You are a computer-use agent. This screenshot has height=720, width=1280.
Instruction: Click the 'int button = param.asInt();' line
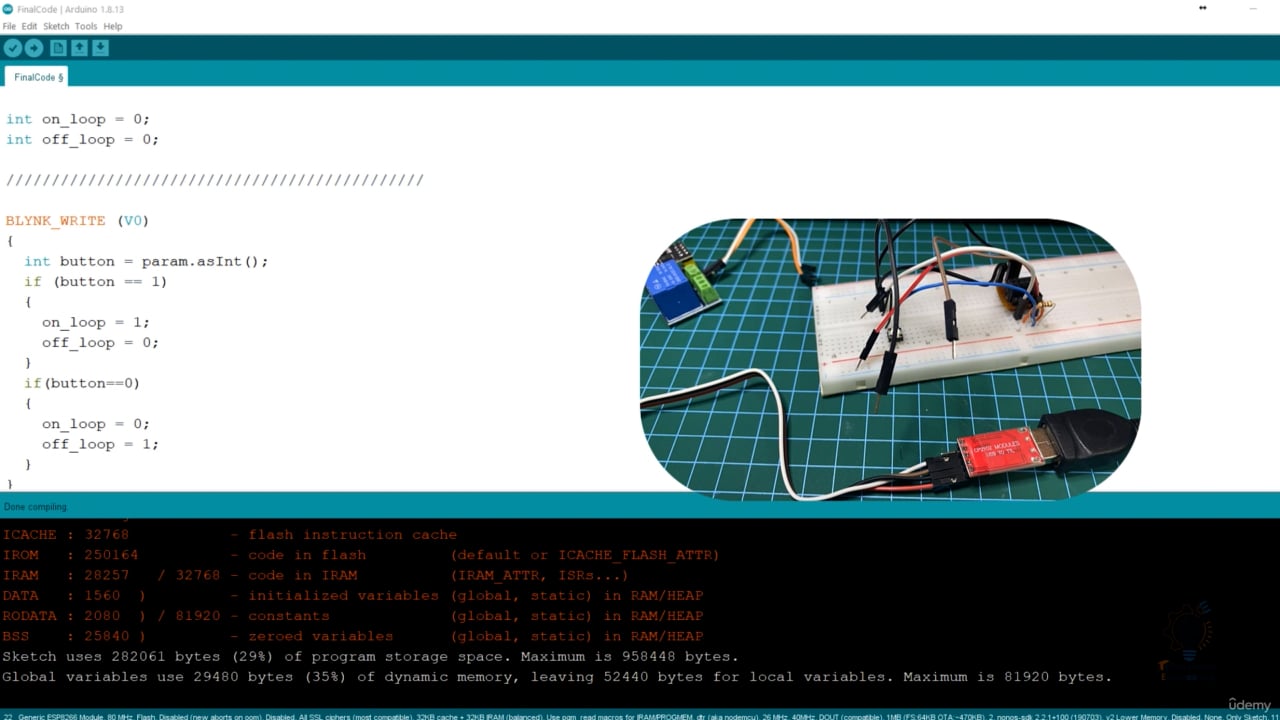tap(146, 261)
